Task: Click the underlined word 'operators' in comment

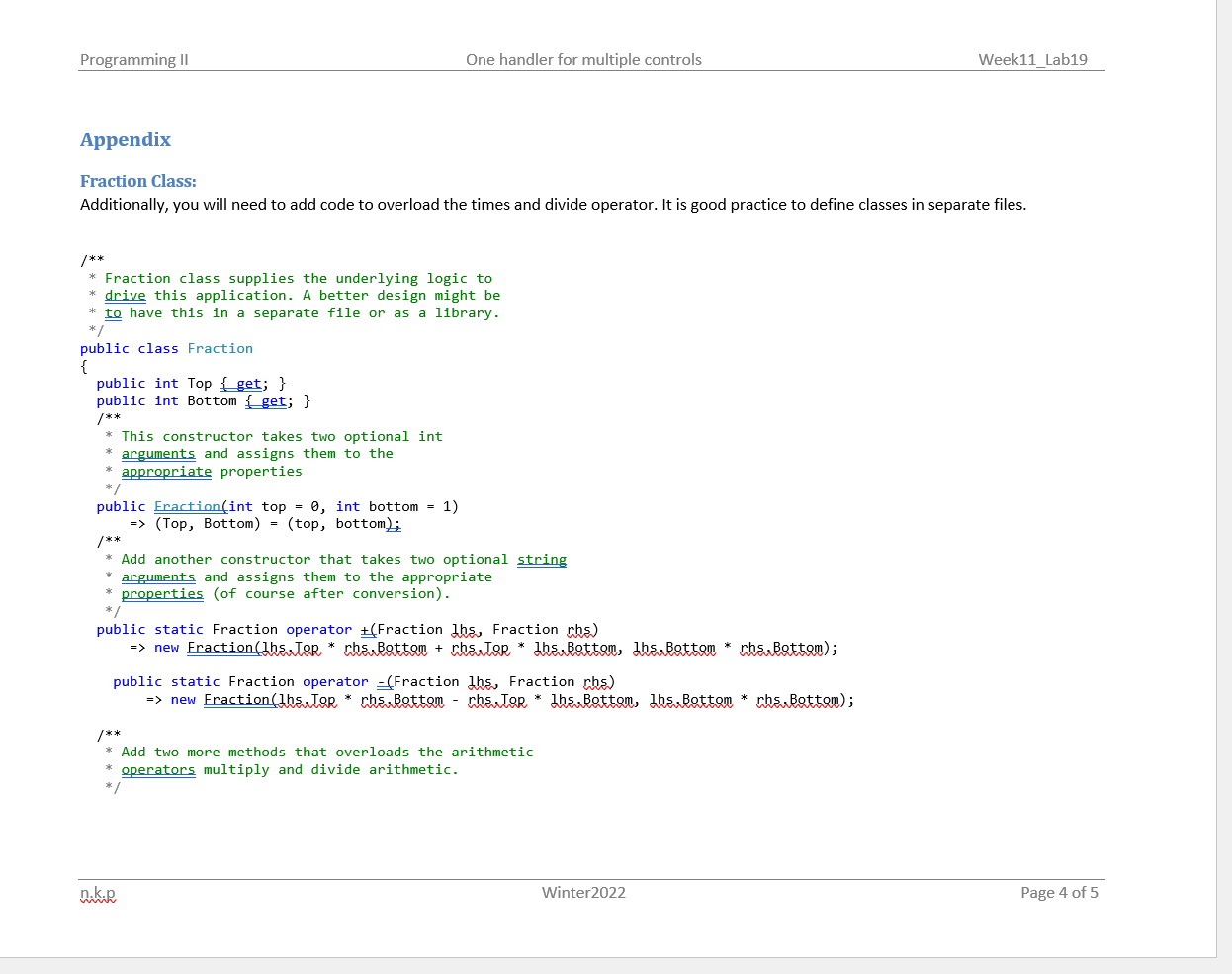Action: point(158,769)
